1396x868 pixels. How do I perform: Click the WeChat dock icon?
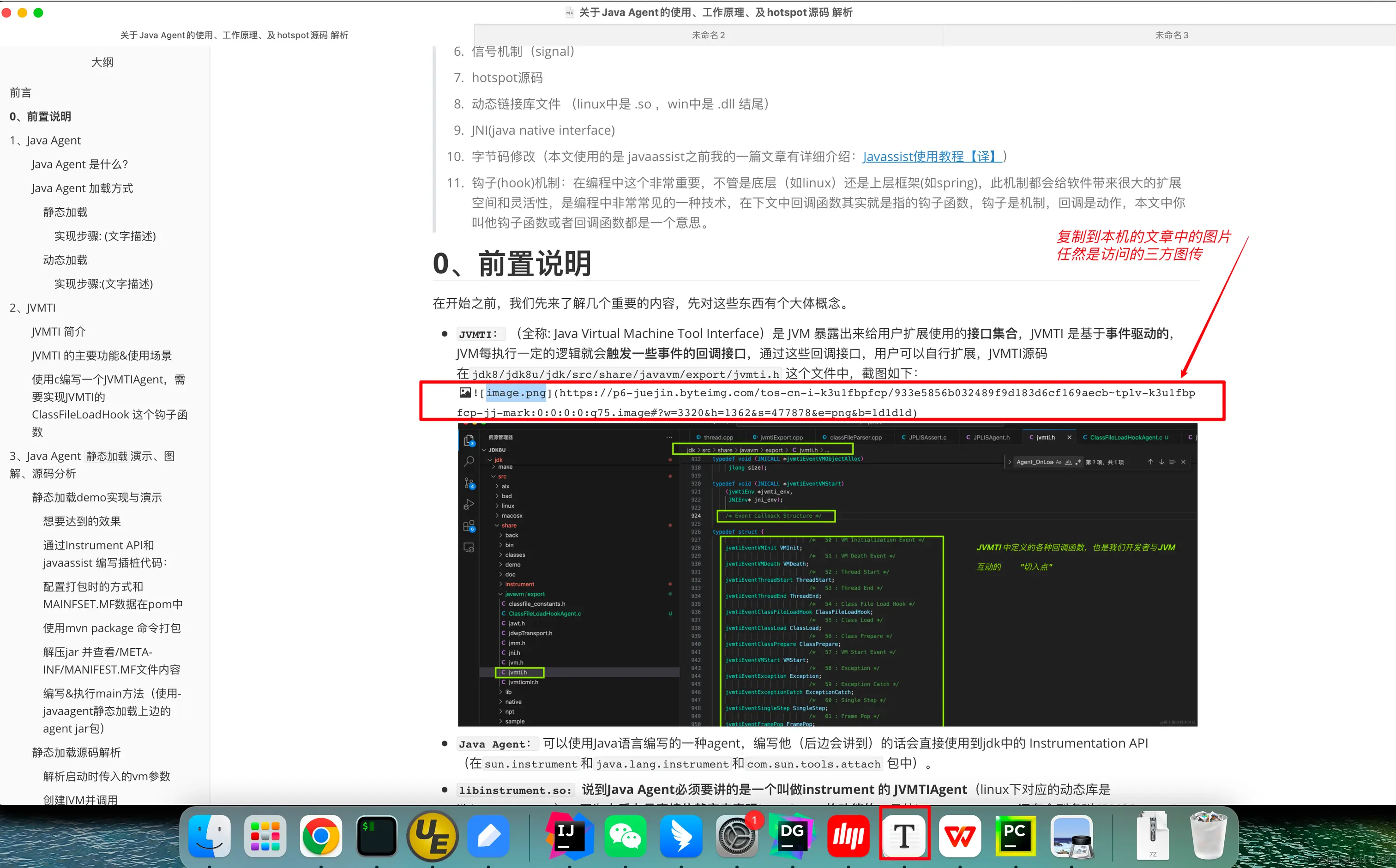point(625,836)
